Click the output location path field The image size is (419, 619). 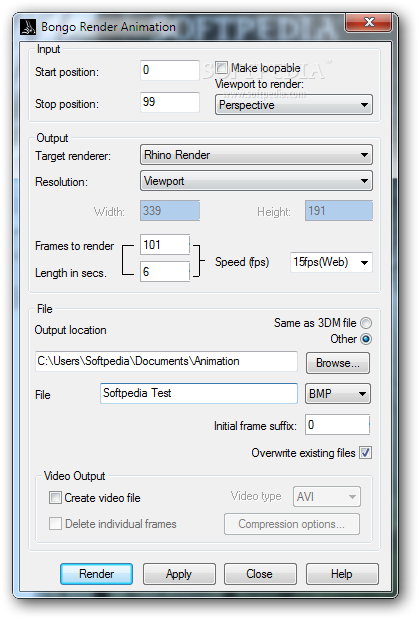tap(166, 361)
